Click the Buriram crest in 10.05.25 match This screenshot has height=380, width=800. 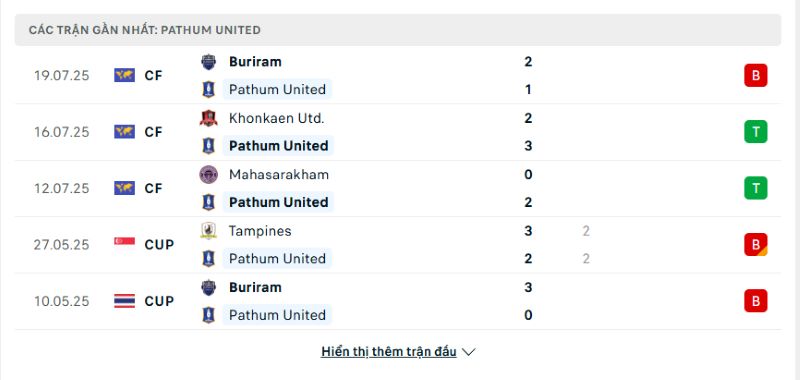point(208,288)
